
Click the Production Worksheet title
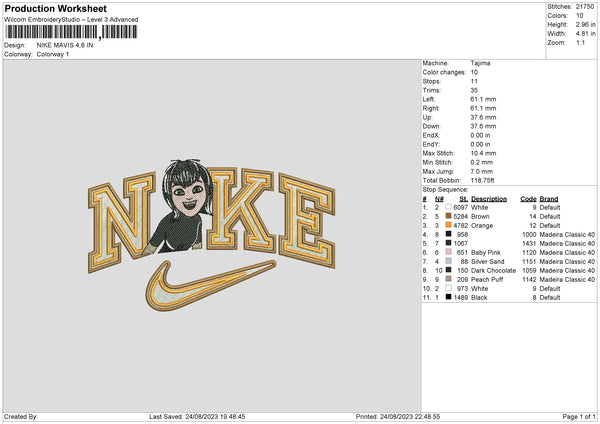(x=56, y=9)
